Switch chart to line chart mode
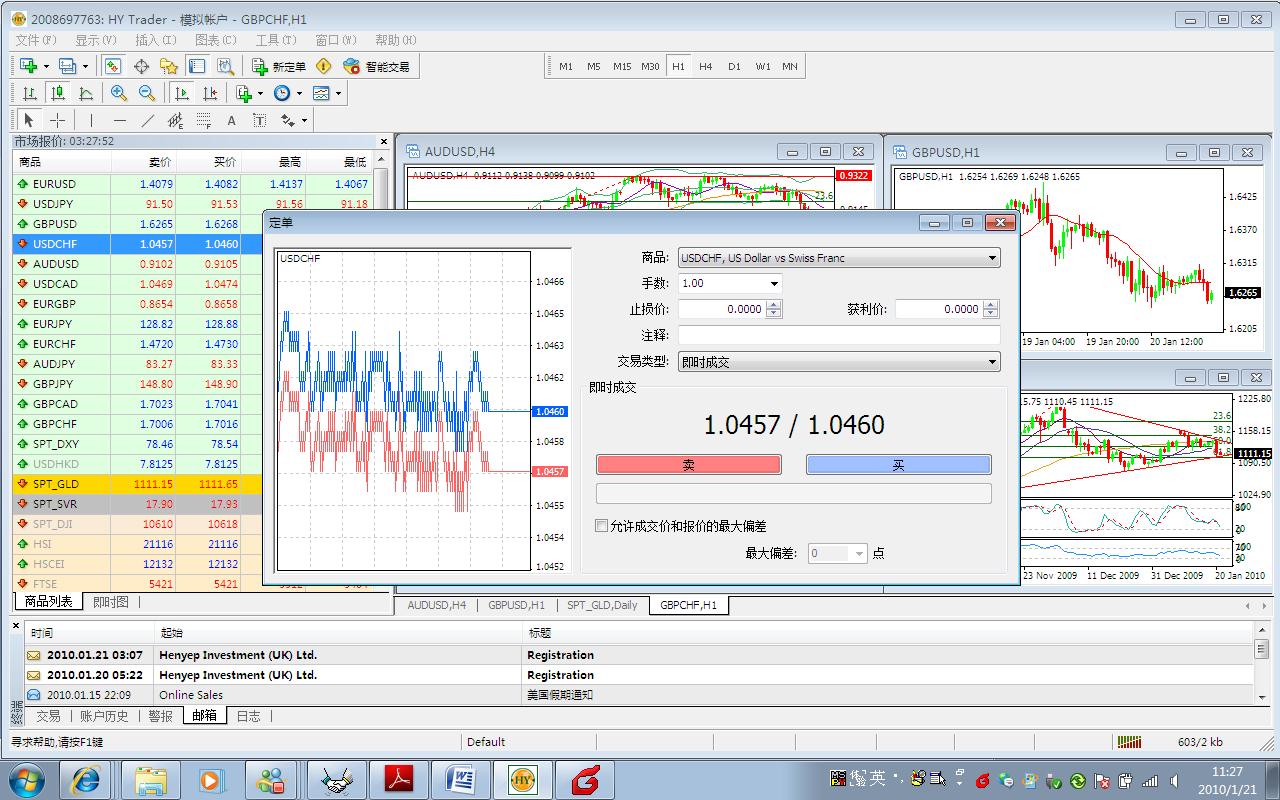This screenshot has width=1280, height=800. pos(86,93)
